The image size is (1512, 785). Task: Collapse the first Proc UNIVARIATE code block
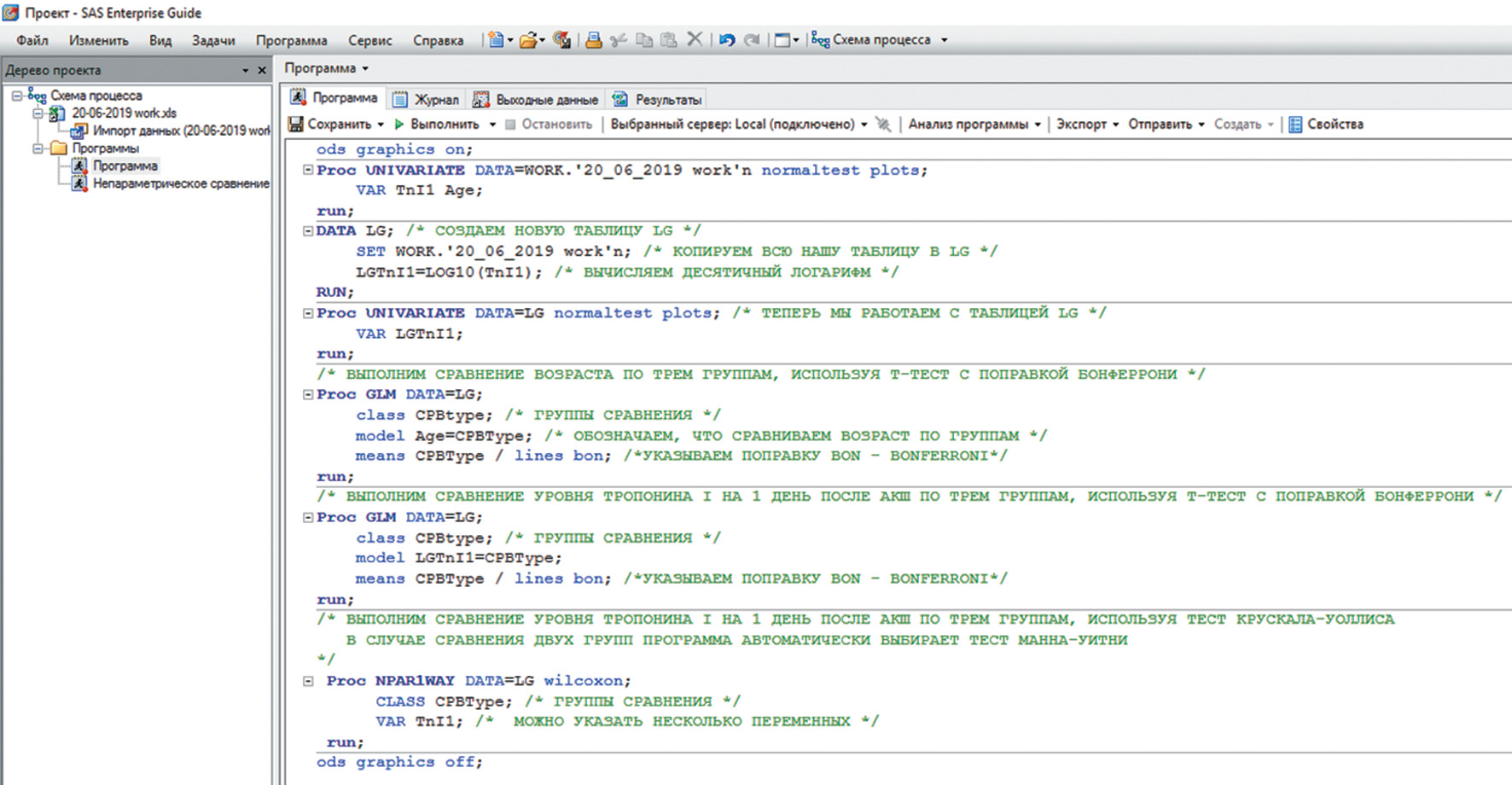pyautogui.click(x=308, y=170)
